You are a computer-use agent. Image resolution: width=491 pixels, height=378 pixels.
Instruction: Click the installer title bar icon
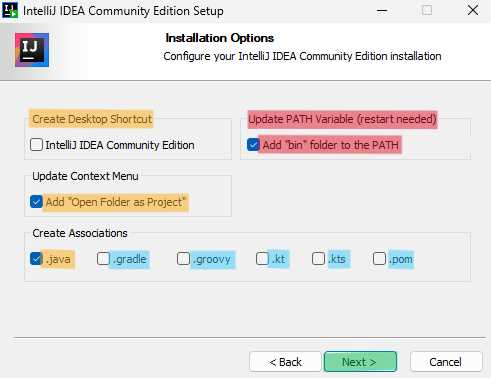[10, 10]
